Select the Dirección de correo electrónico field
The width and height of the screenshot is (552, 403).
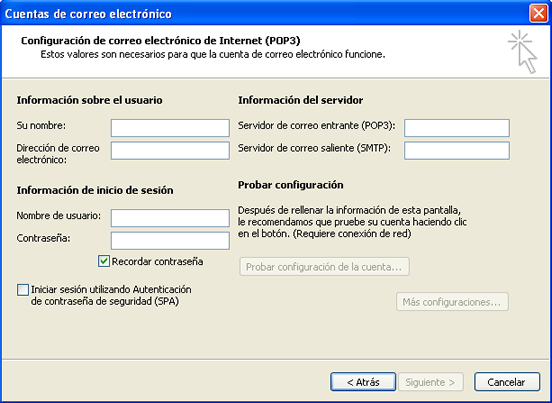click(170, 151)
